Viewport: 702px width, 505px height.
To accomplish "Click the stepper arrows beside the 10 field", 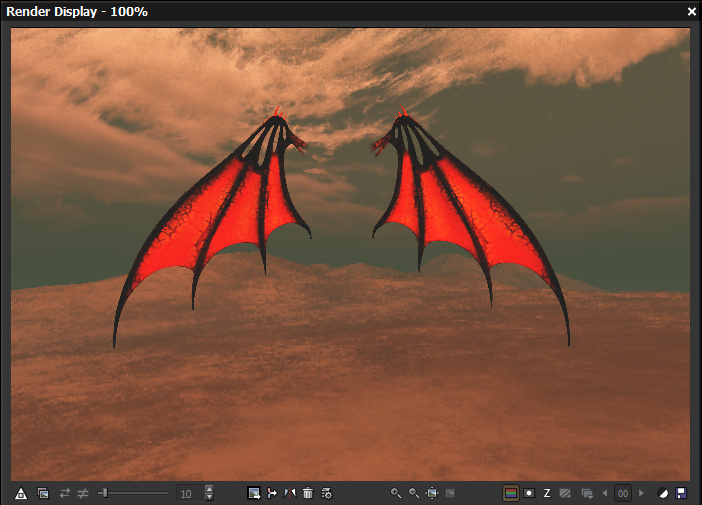I will (209, 493).
